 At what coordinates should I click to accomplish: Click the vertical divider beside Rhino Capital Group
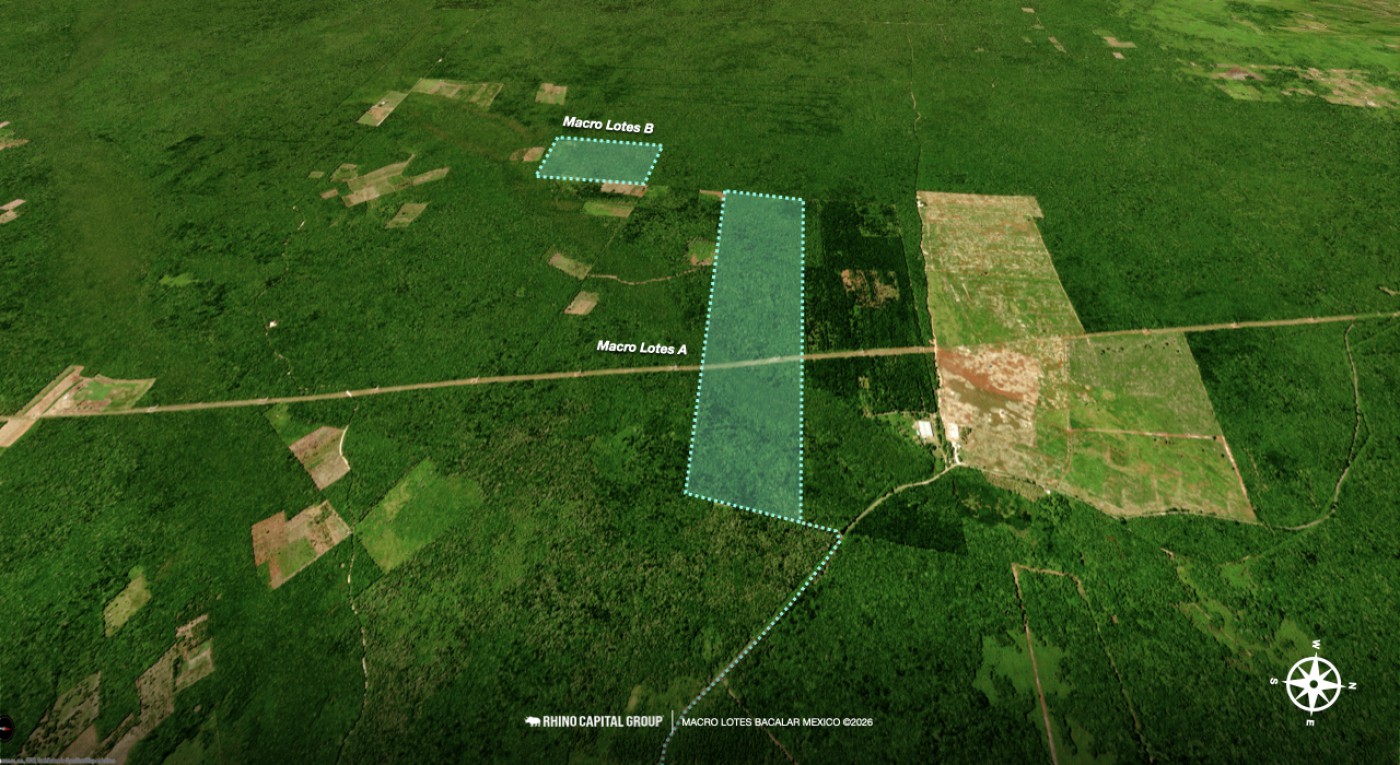pyautogui.click(x=672, y=721)
